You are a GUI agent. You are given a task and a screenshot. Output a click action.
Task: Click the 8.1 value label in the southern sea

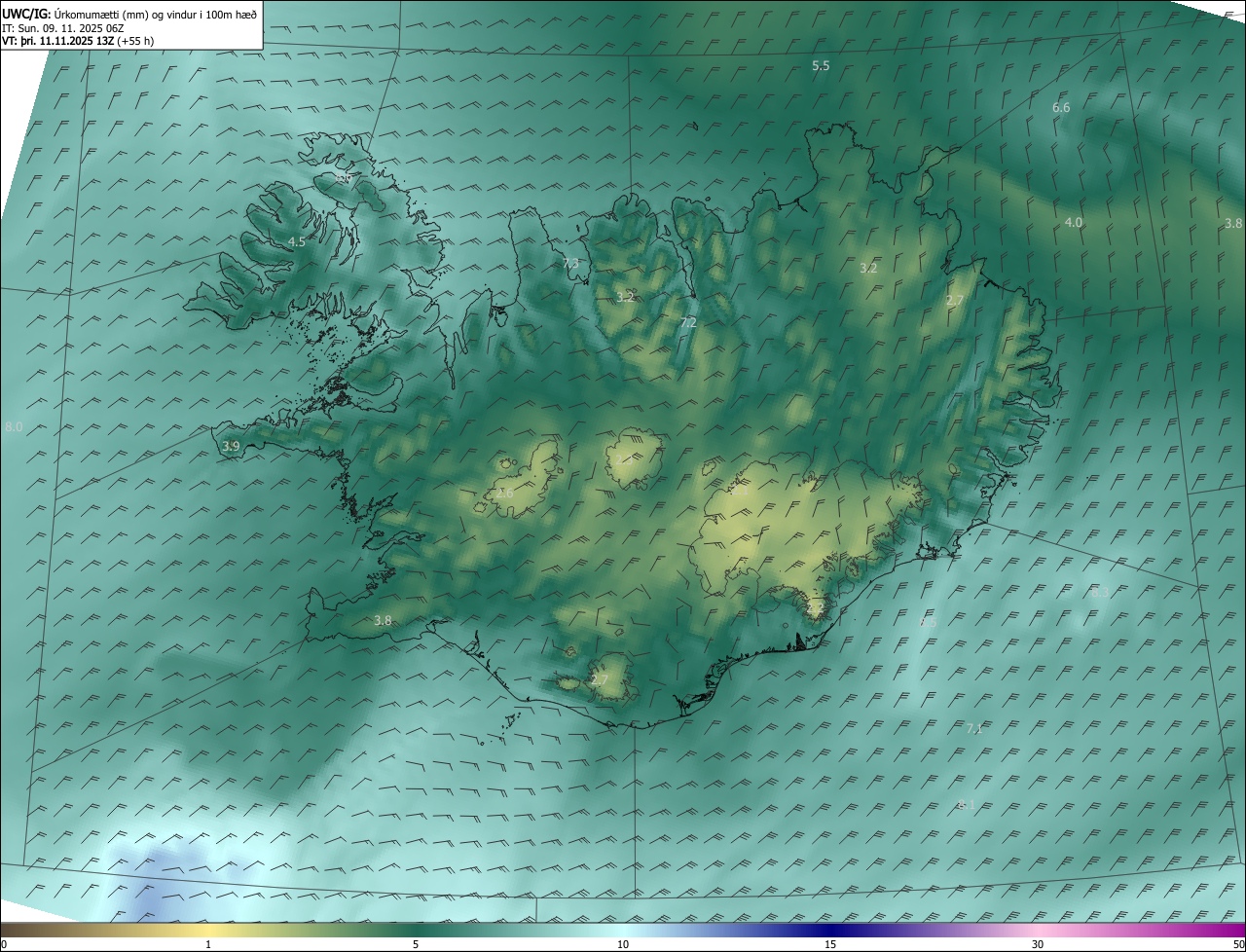pos(966,805)
